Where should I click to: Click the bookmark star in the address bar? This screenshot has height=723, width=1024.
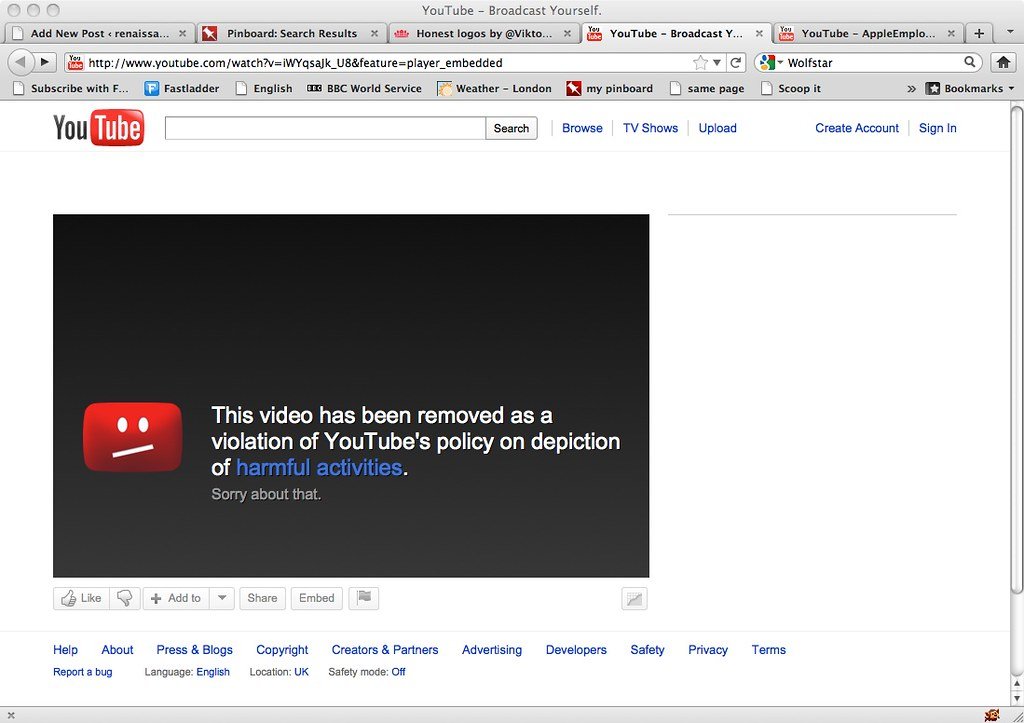coord(703,62)
